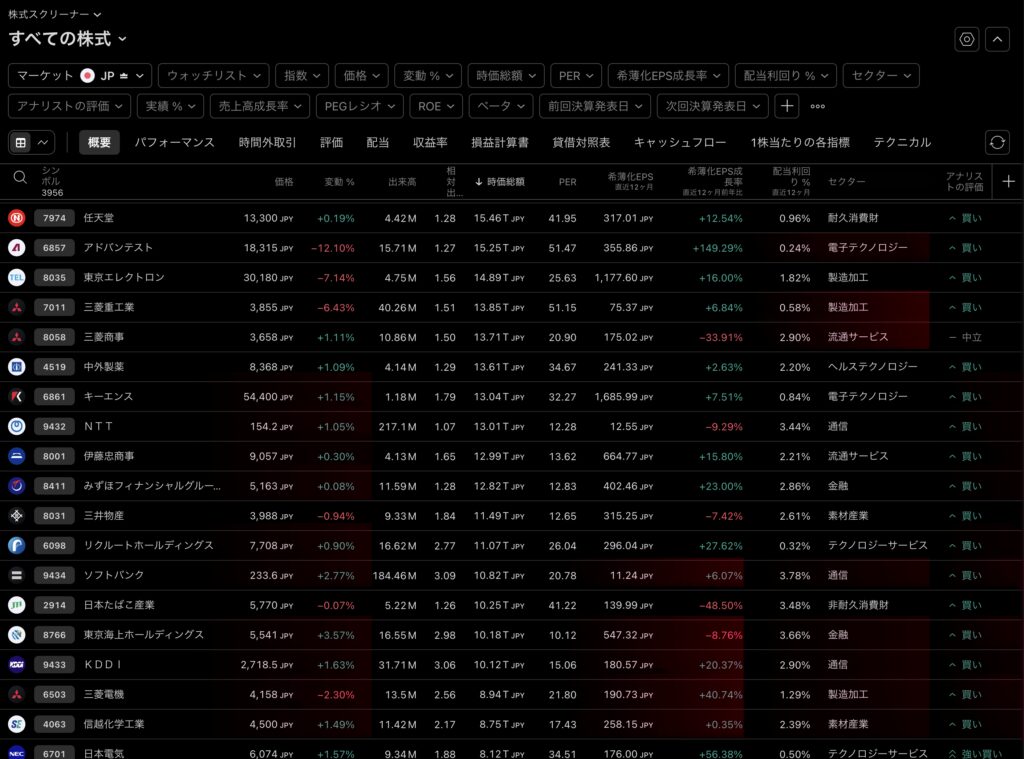Open the 株式スクリーナー type menu
Viewport: 1024px width, 759px height.
coord(55,15)
